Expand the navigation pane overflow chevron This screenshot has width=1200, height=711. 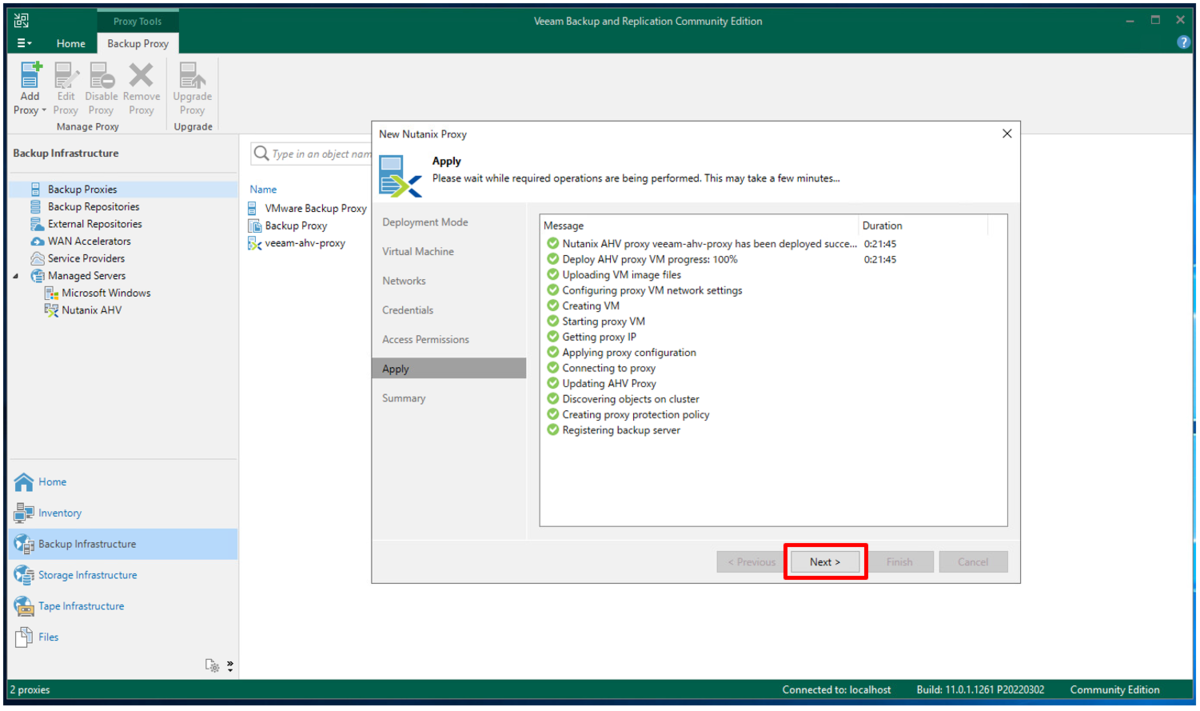tap(230, 665)
